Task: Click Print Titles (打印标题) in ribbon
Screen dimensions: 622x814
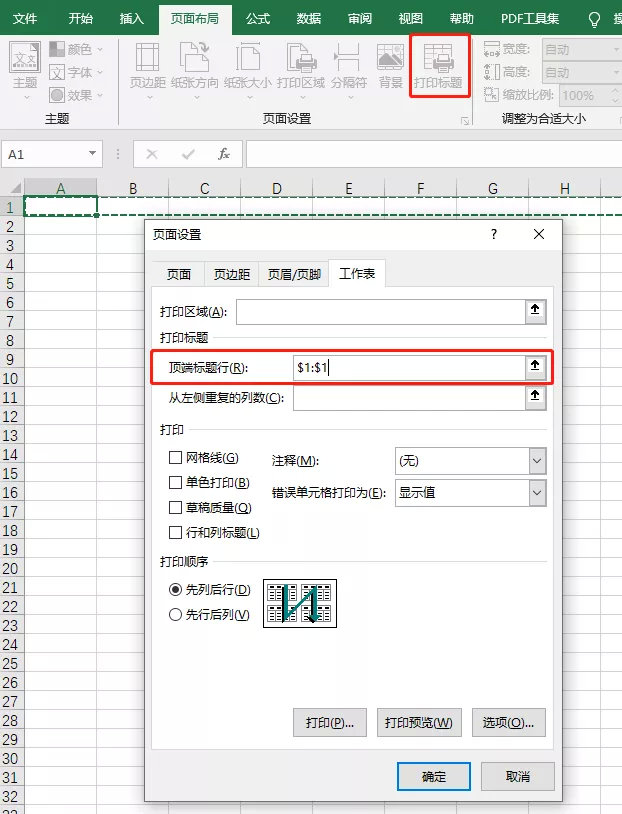Action: coord(439,66)
